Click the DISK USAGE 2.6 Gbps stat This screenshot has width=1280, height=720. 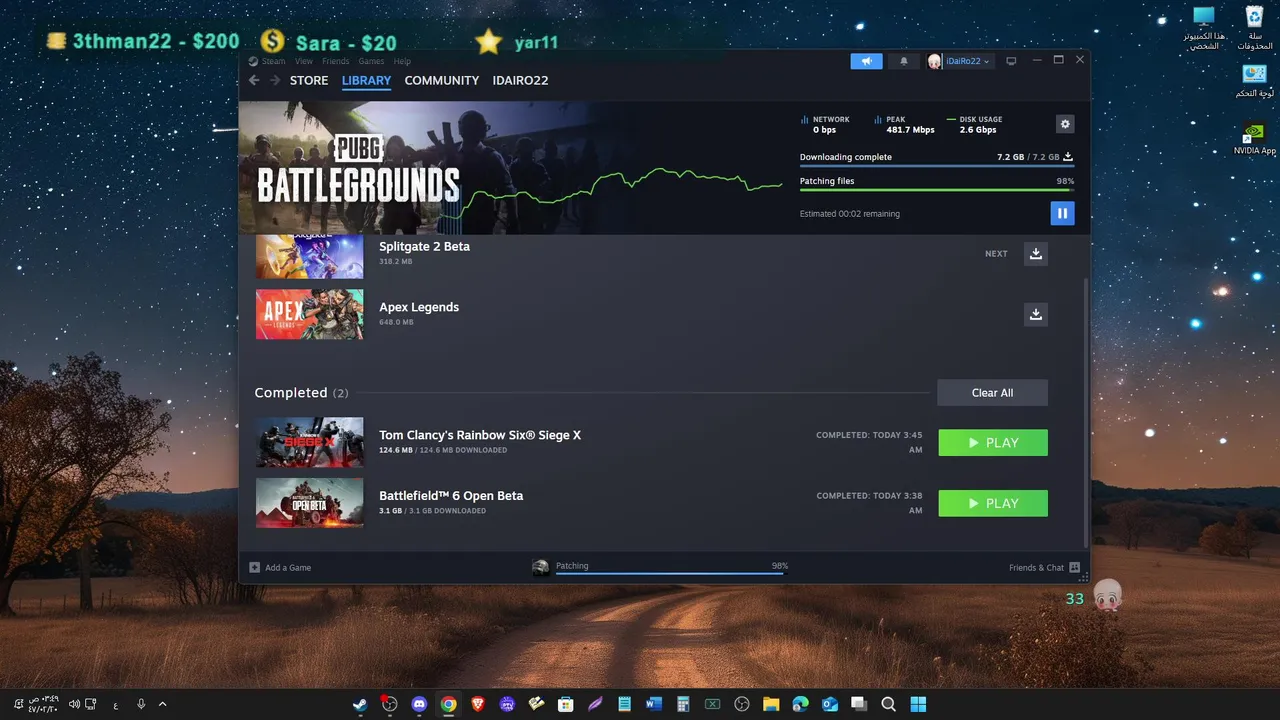pyautogui.click(x=974, y=124)
